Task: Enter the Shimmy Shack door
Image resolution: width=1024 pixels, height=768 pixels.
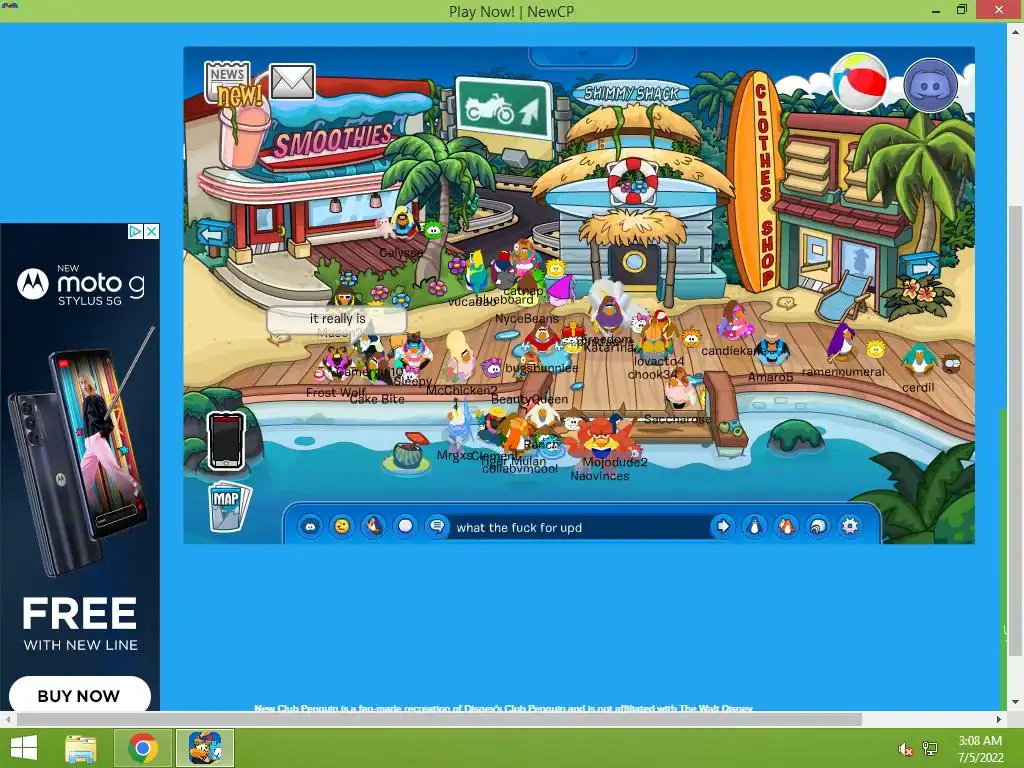Action: tap(633, 263)
